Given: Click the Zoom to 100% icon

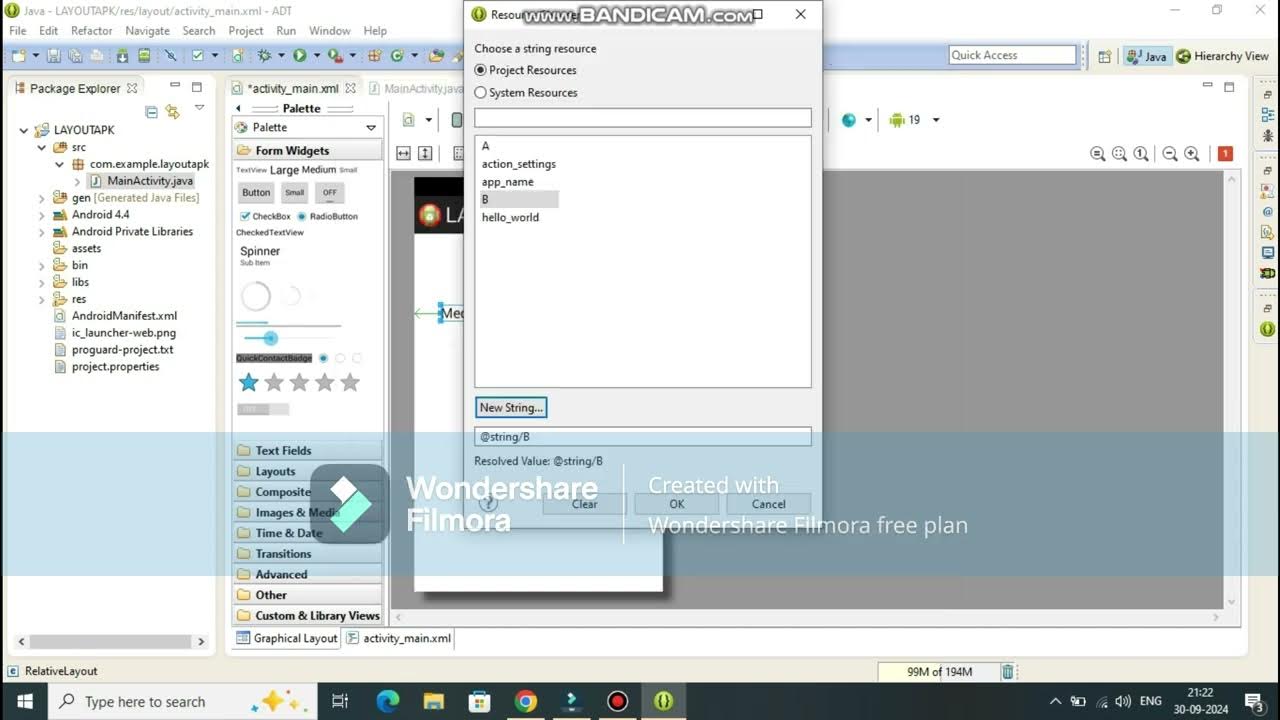Looking at the screenshot, I should pyautogui.click(x=1141, y=154).
